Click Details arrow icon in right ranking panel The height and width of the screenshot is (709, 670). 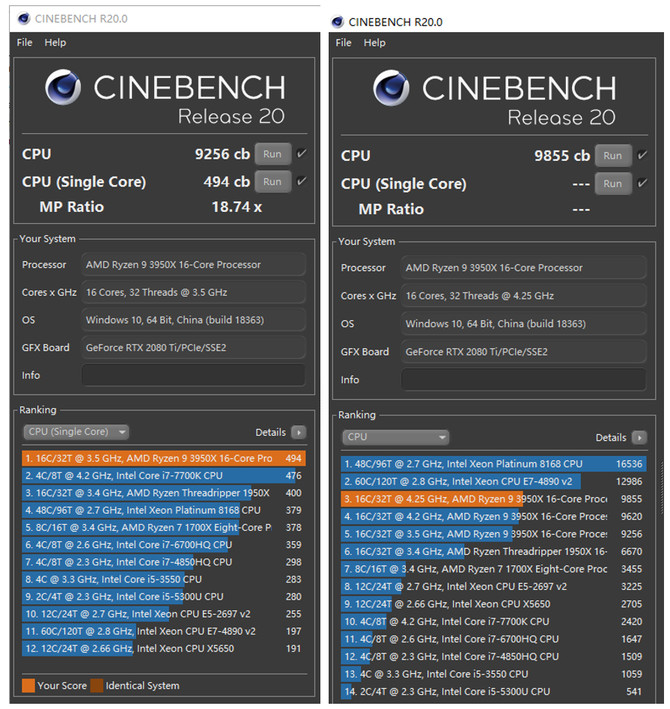[639, 437]
